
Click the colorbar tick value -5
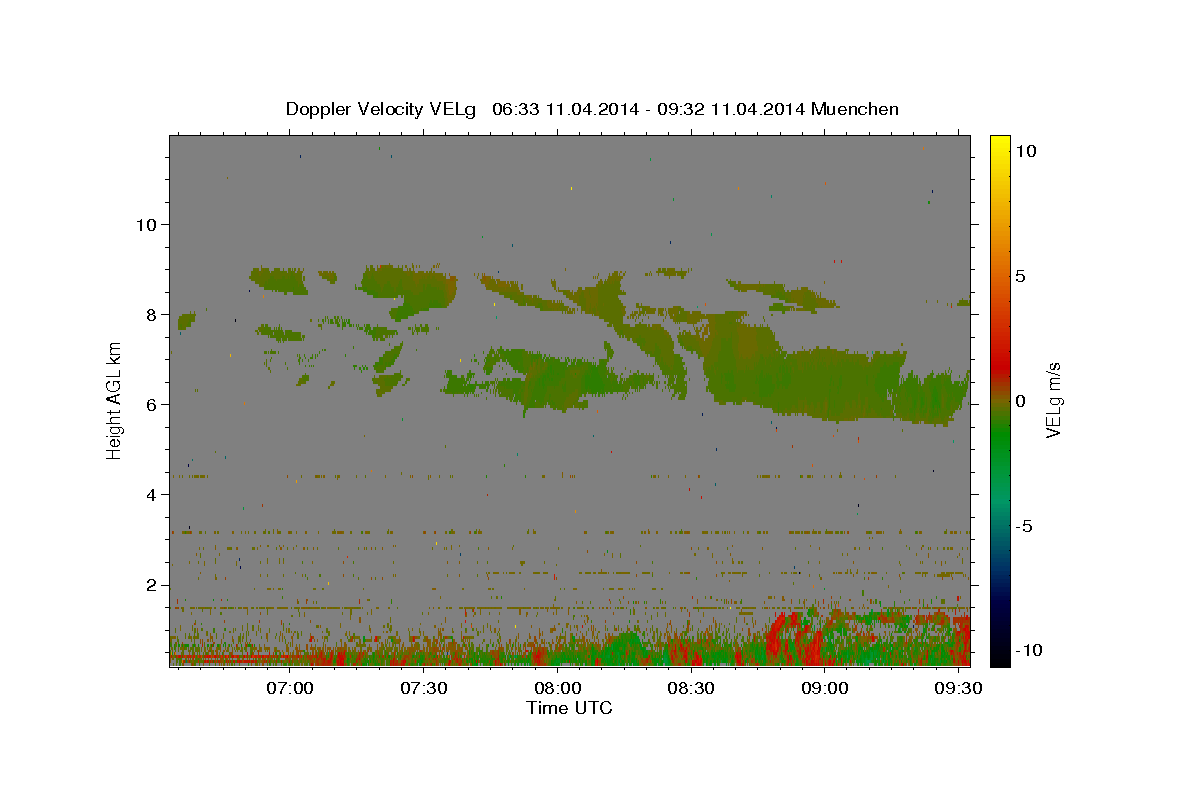[1025, 526]
